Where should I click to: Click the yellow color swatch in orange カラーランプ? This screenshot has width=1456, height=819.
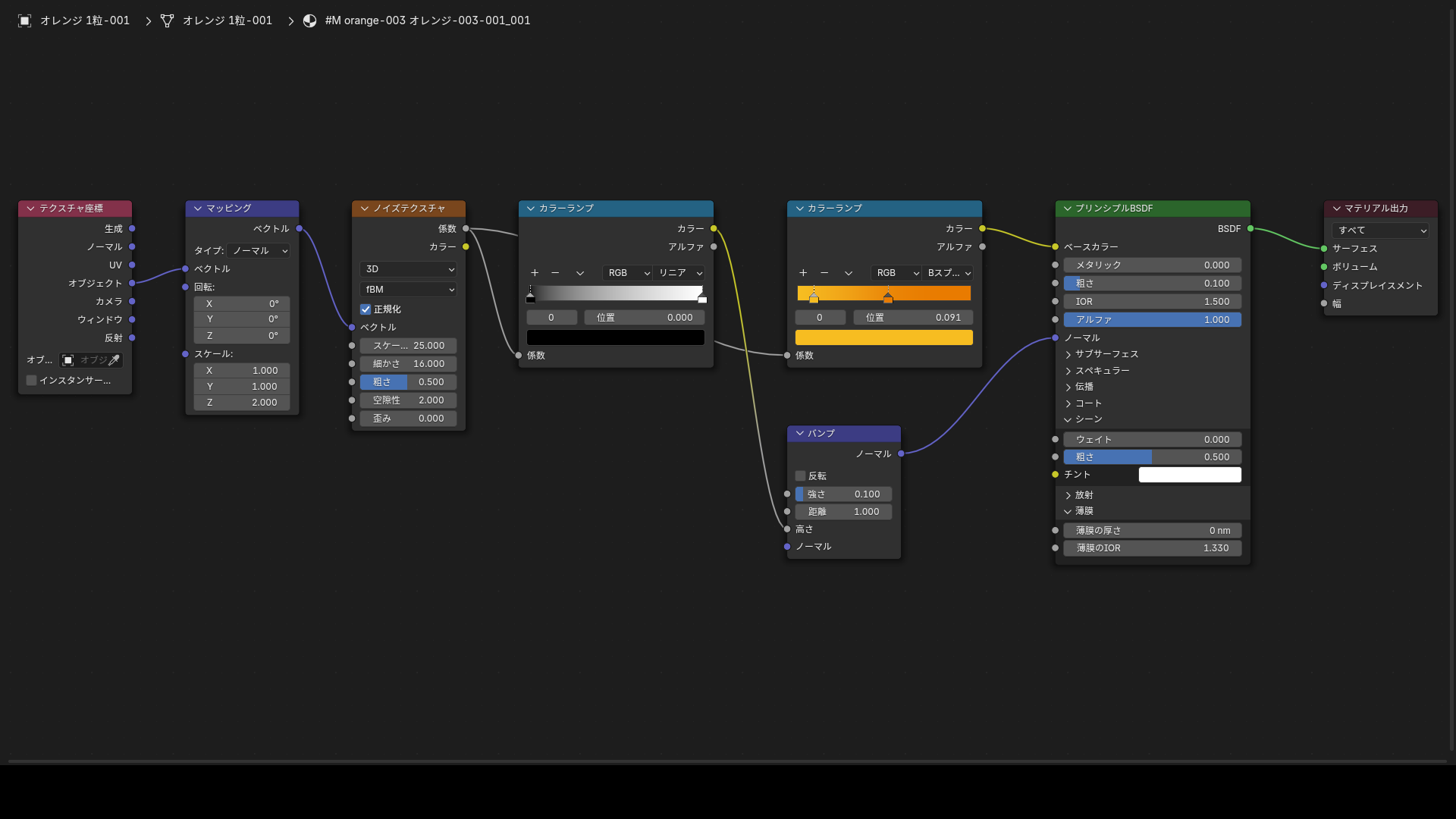tap(884, 337)
